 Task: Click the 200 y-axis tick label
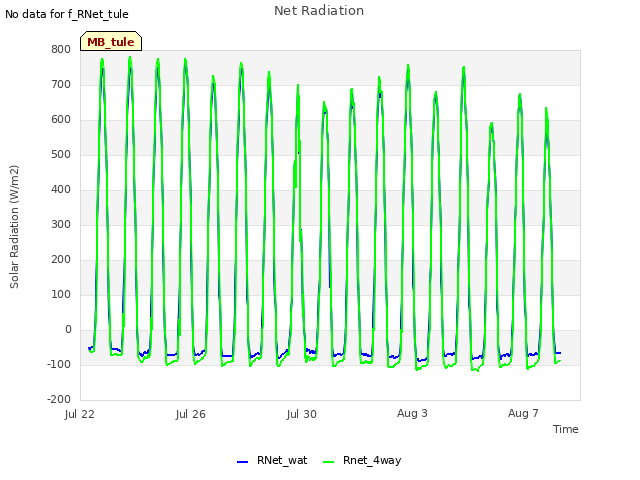(61, 260)
